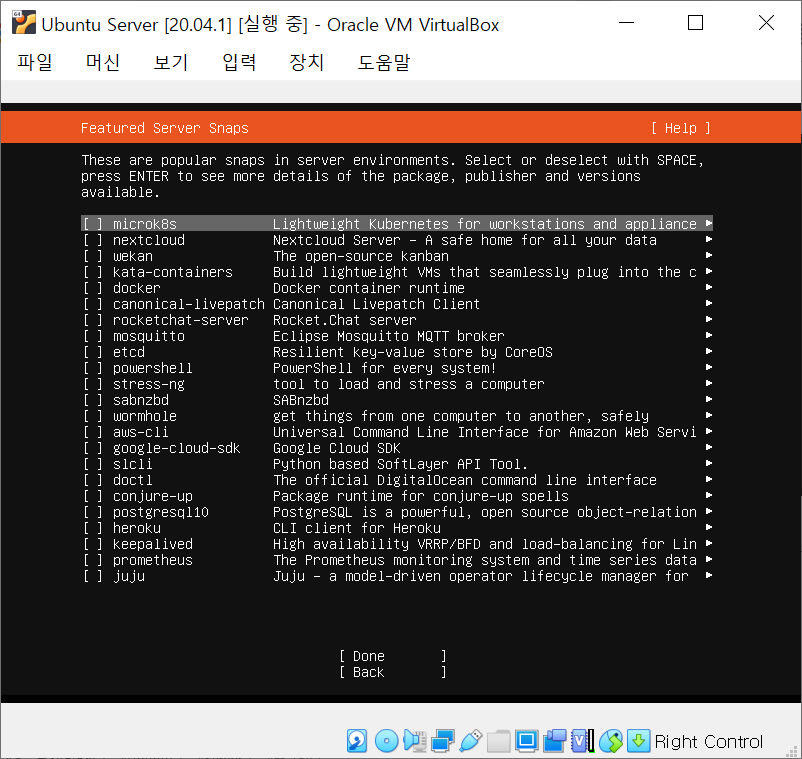Expand rocketchat-server details arrow
This screenshot has width=802, height=759.
click(x=709, y=319)
